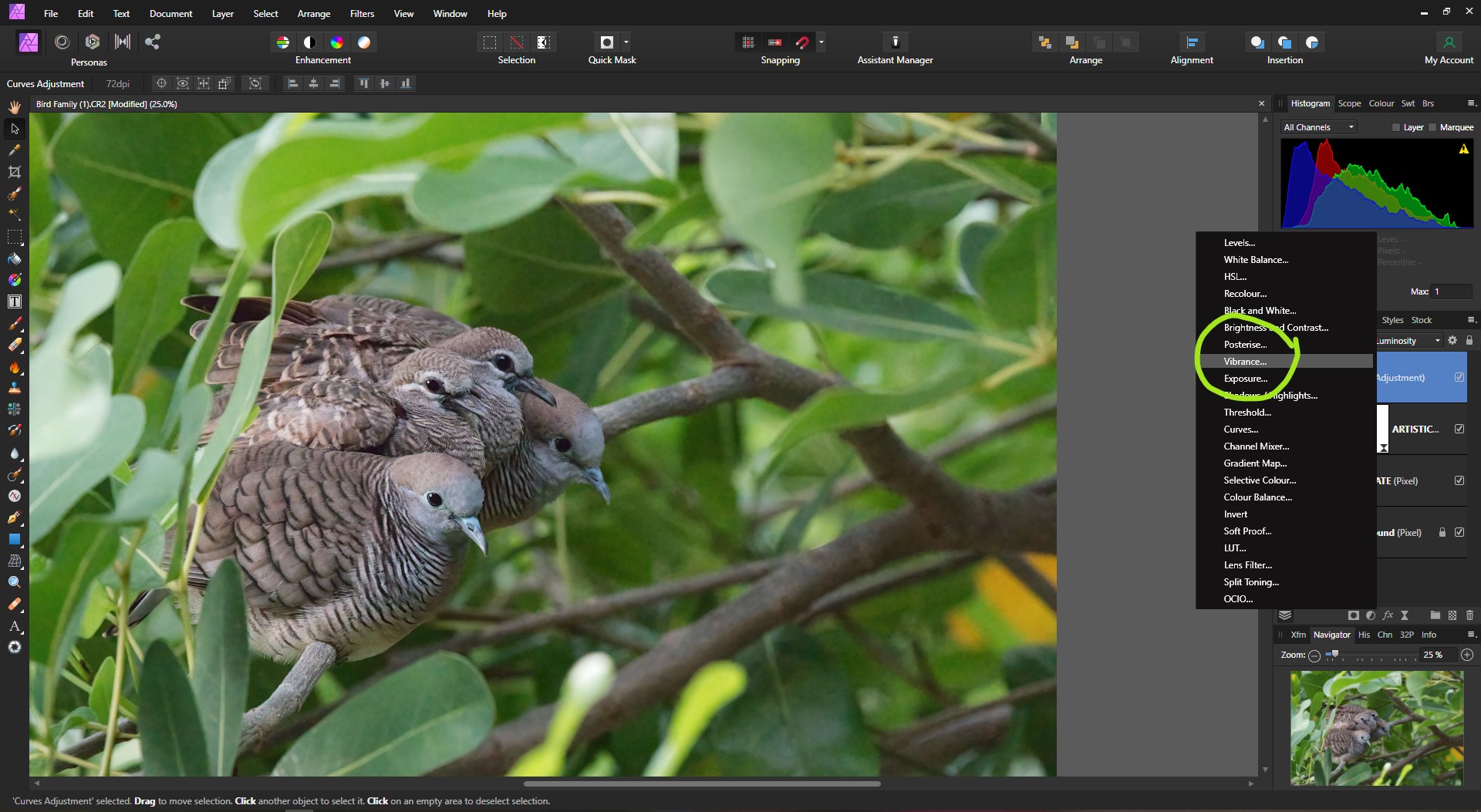
Task: Select the Zoom magnifier tool
Action: pyautogui.click(x=15, y=582)
